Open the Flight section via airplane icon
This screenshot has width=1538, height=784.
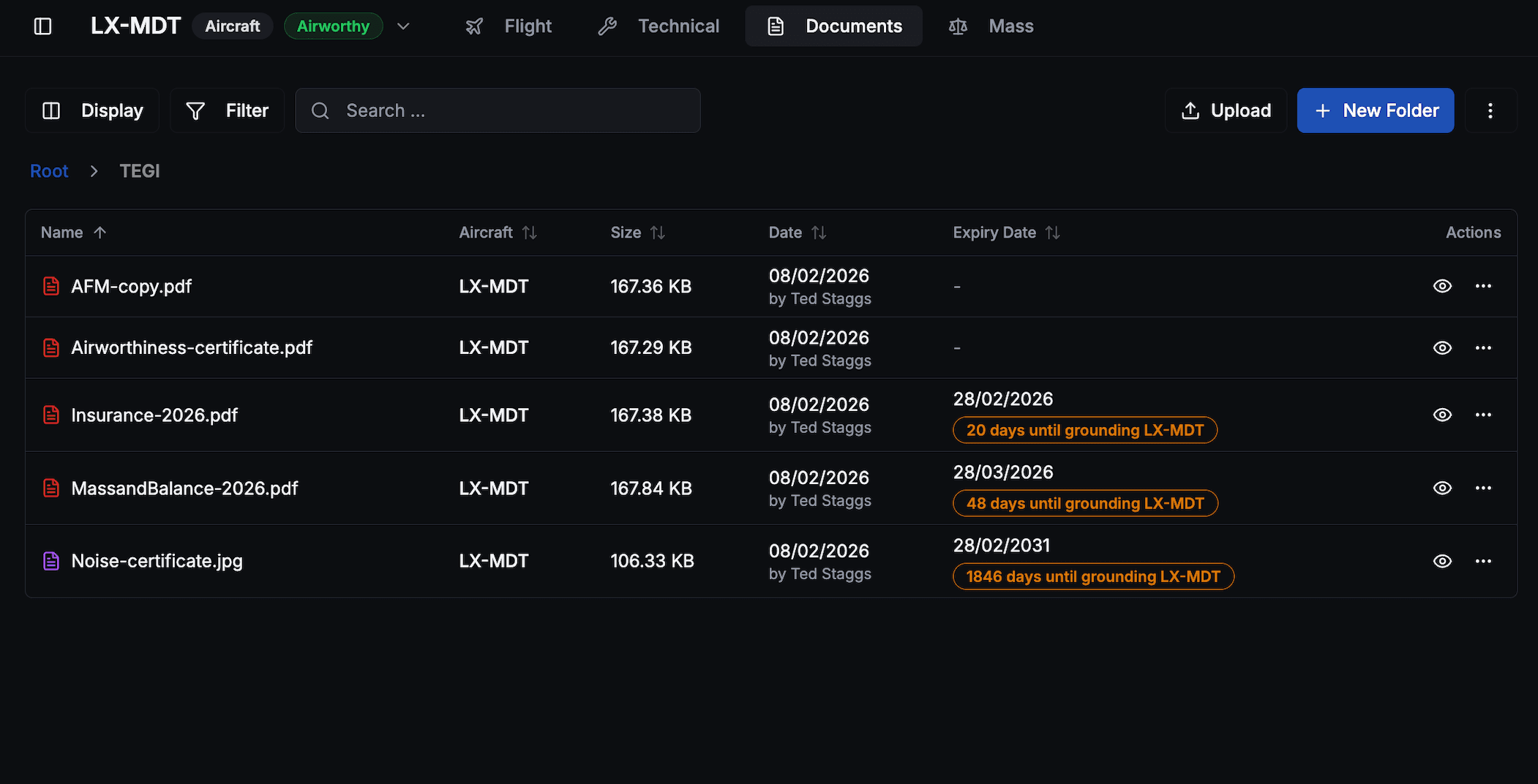[474, 26]
